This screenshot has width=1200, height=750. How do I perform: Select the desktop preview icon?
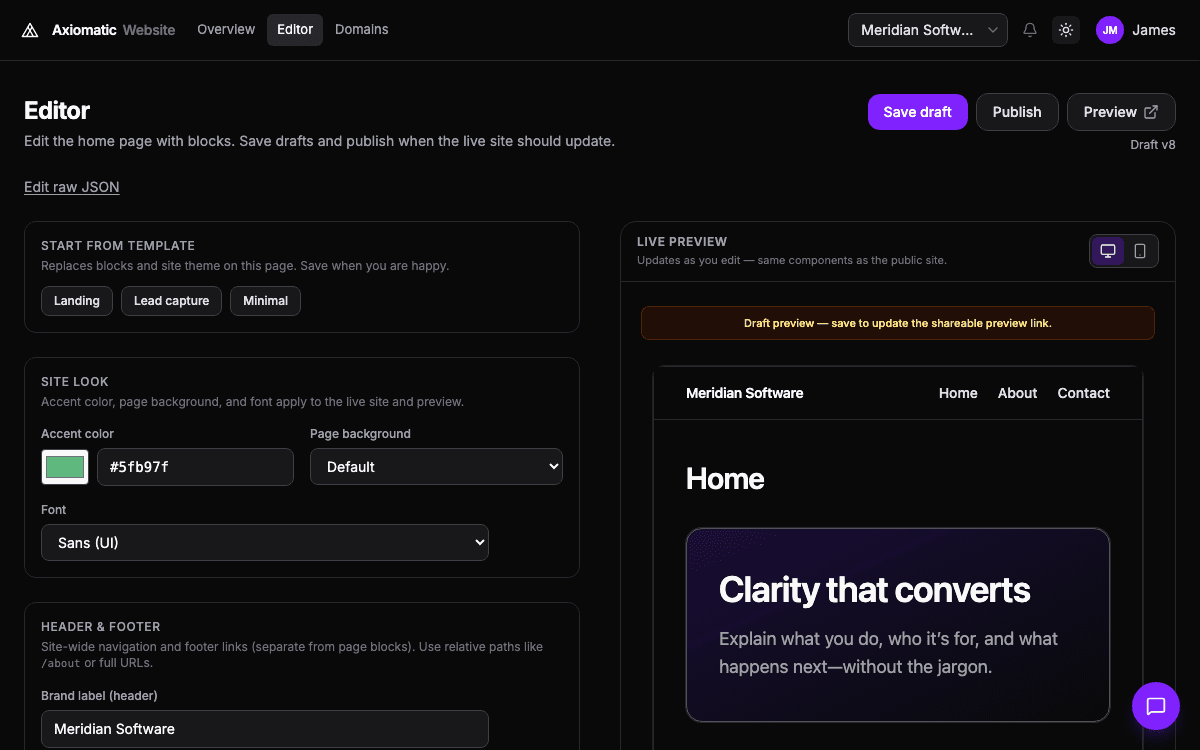click(x=1108, y=251)
